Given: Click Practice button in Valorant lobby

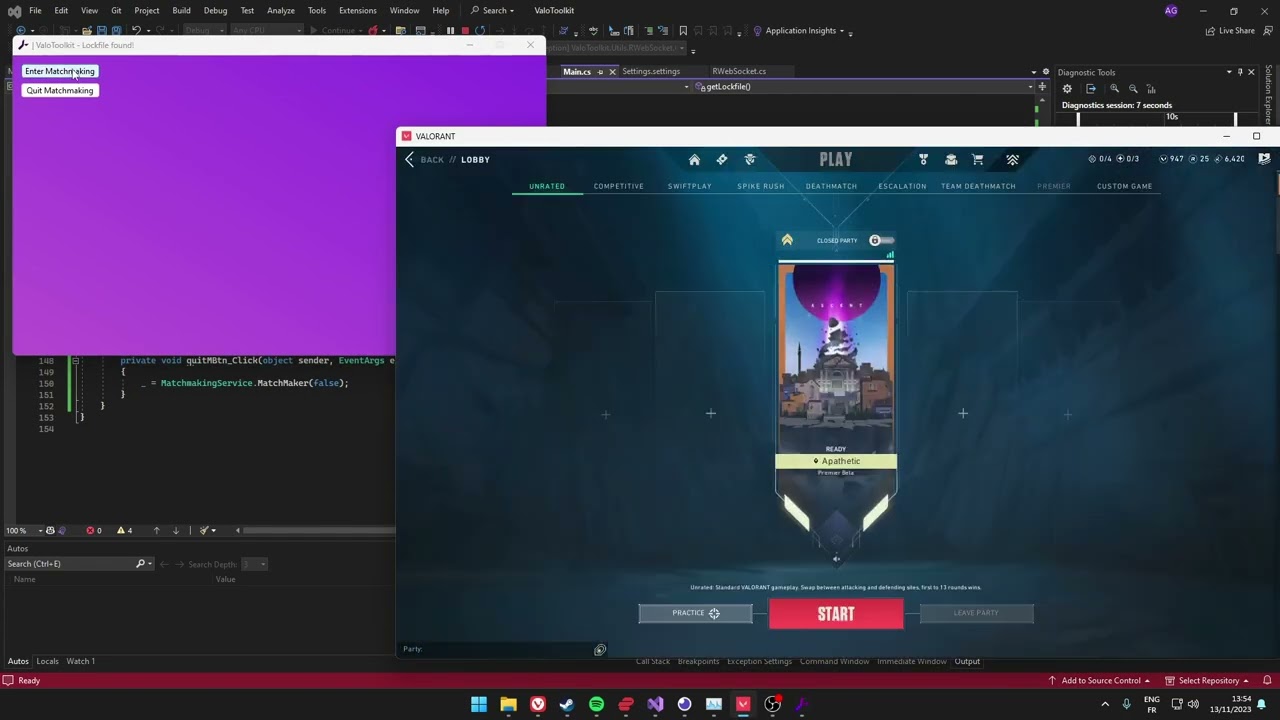Looking at the screenshot, I should [x=695, y=613].
